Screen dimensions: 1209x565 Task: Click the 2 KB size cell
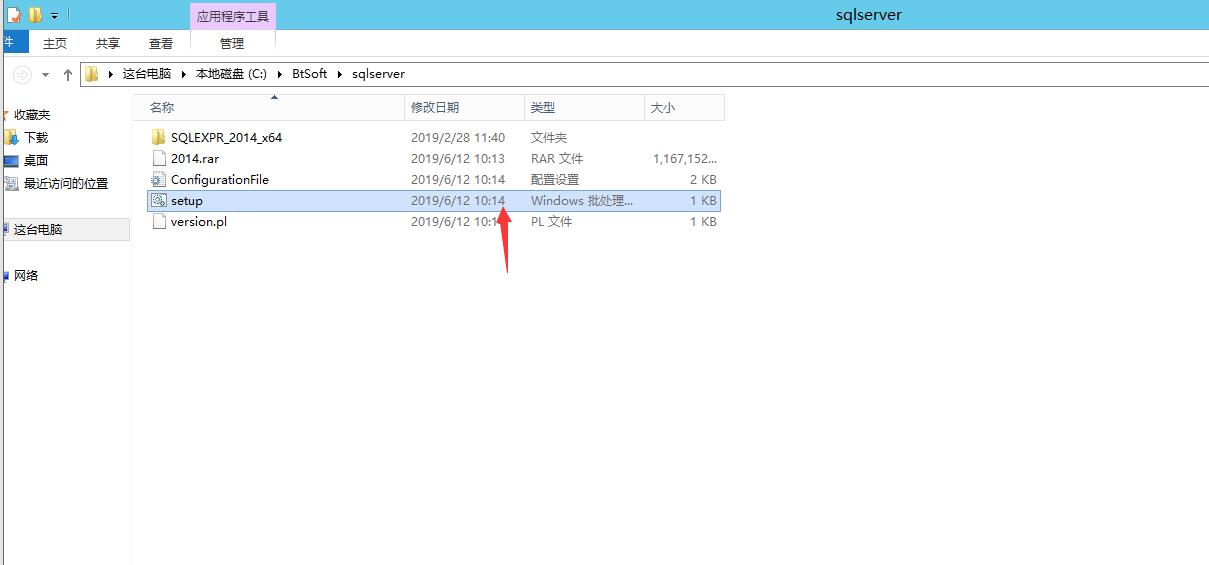(704, 179)
